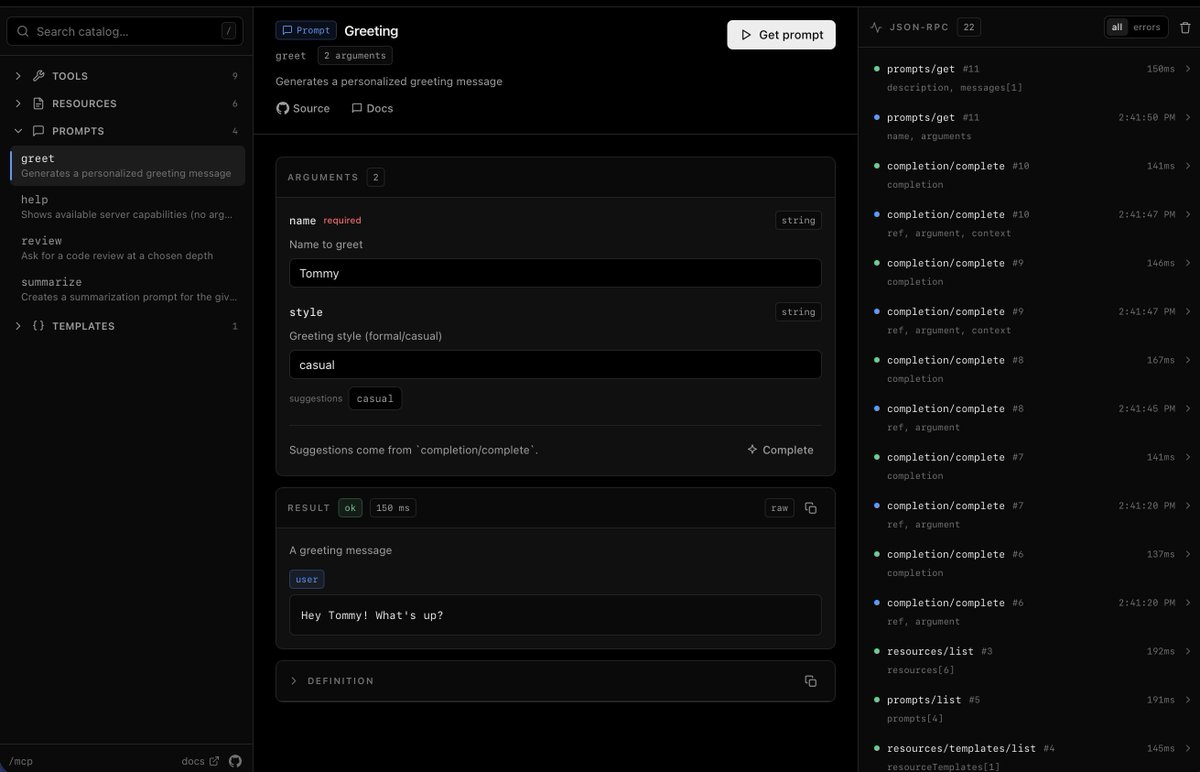Click the Tools wrench icon
Image resolution: width=1200 pixels, height=772 pixels.
pyautogui.click(x=39, y=76)
